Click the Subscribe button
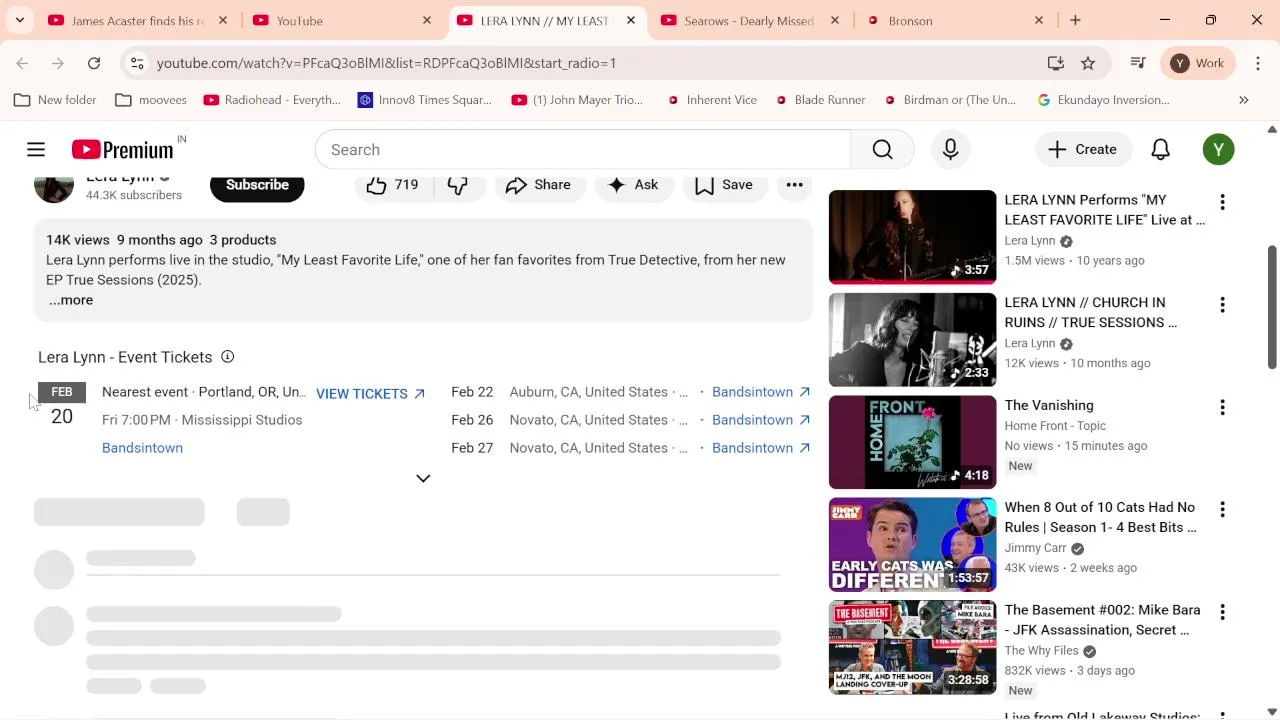The height and width of the screenshot is (720, 1280). (257, 185)
